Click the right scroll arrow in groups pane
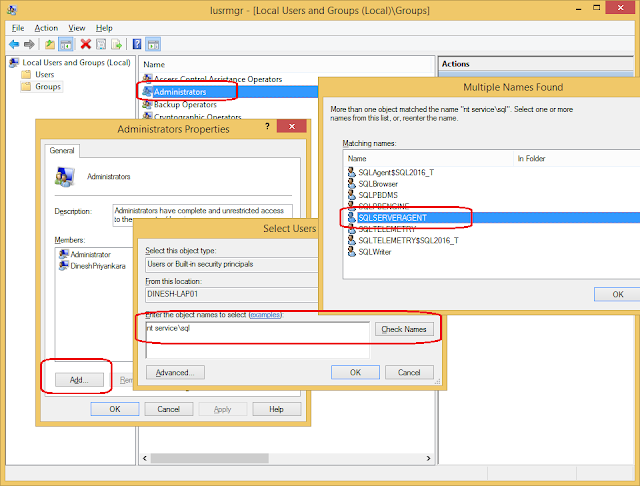 (428, 458)
